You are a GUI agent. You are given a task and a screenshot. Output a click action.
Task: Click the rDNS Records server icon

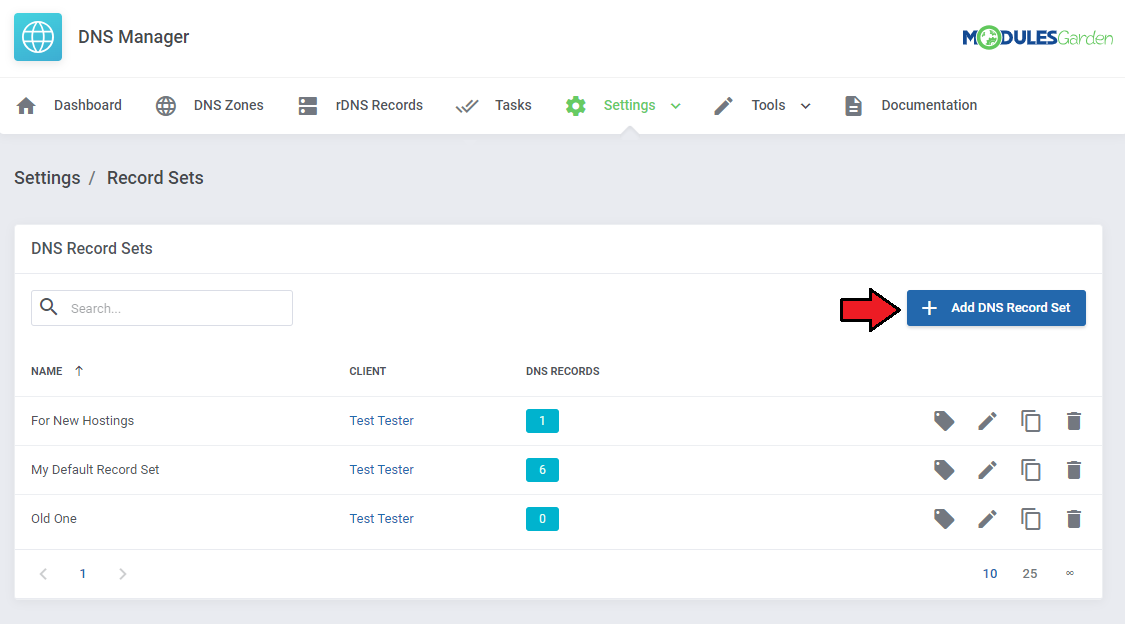coord(308,105)
